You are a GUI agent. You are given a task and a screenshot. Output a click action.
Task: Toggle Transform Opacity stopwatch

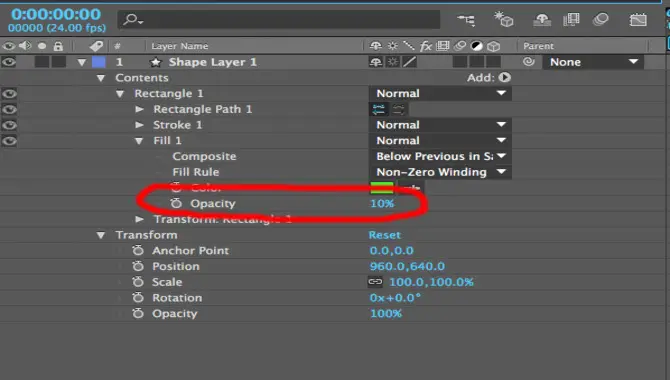(x=138, y=313)
